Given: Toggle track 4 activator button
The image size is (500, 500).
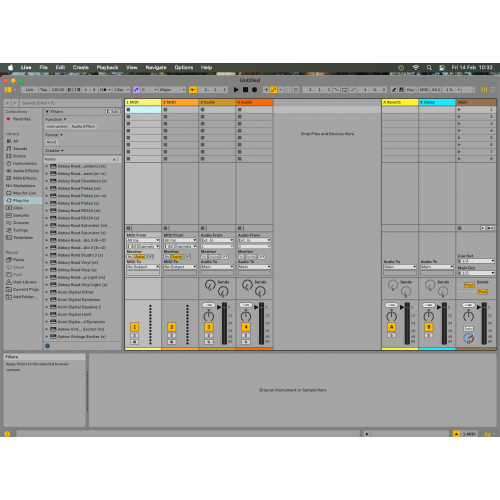Looking at the screenshot, I should tap(246, 327).
